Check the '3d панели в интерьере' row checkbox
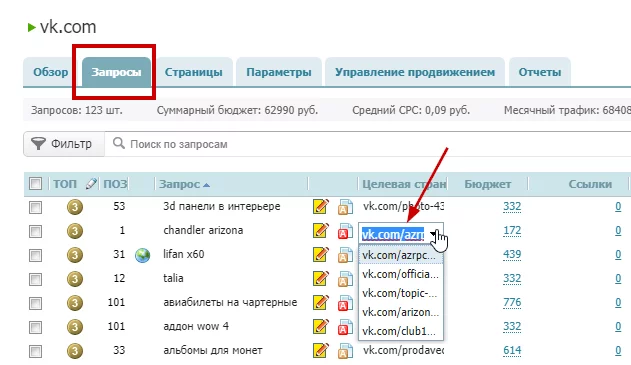Screen dimensions: 631x365 click(x=35, y=208)
